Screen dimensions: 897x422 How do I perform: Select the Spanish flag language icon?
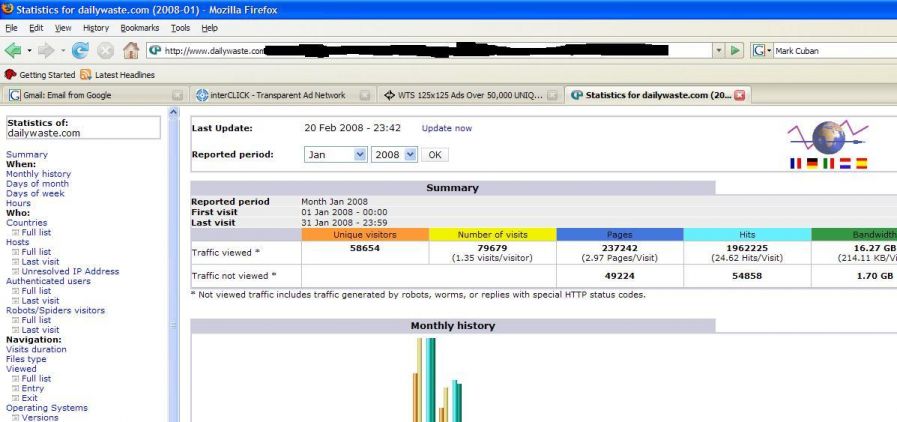tap(862, 164)
